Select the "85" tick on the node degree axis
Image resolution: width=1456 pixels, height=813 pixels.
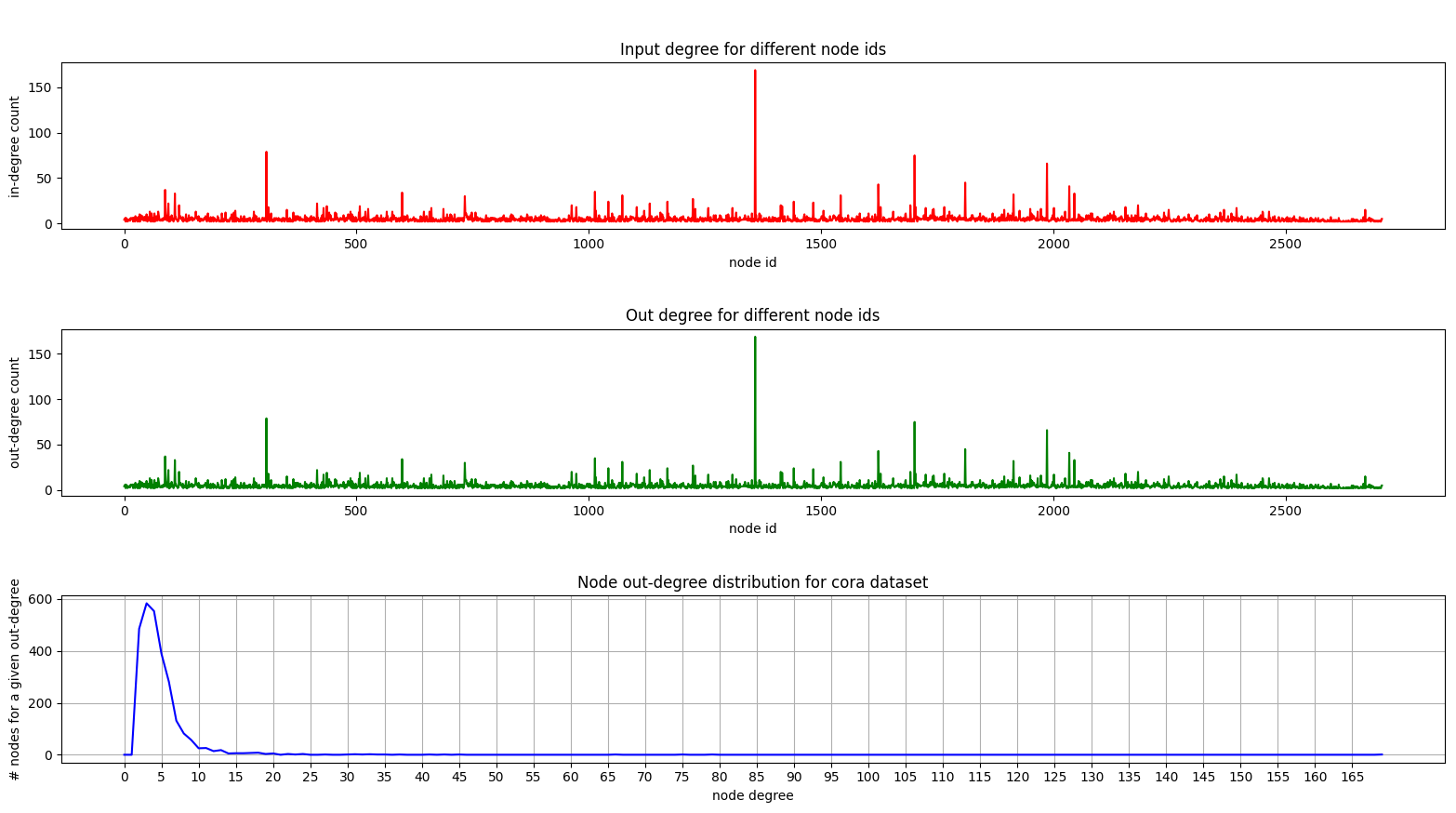coord(757,777)
